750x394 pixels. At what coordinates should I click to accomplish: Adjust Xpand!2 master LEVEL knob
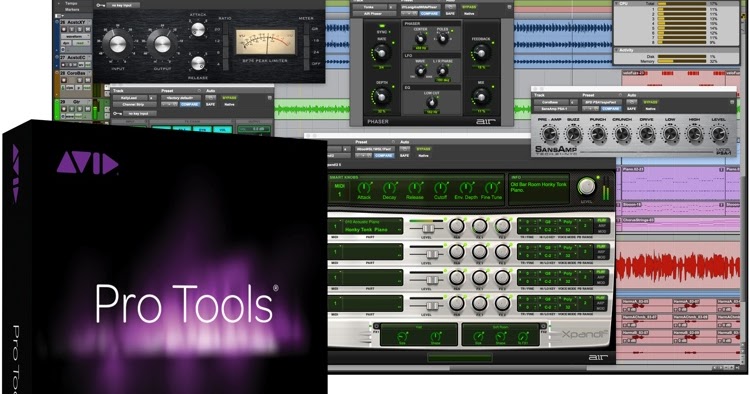tap(587, 187)
